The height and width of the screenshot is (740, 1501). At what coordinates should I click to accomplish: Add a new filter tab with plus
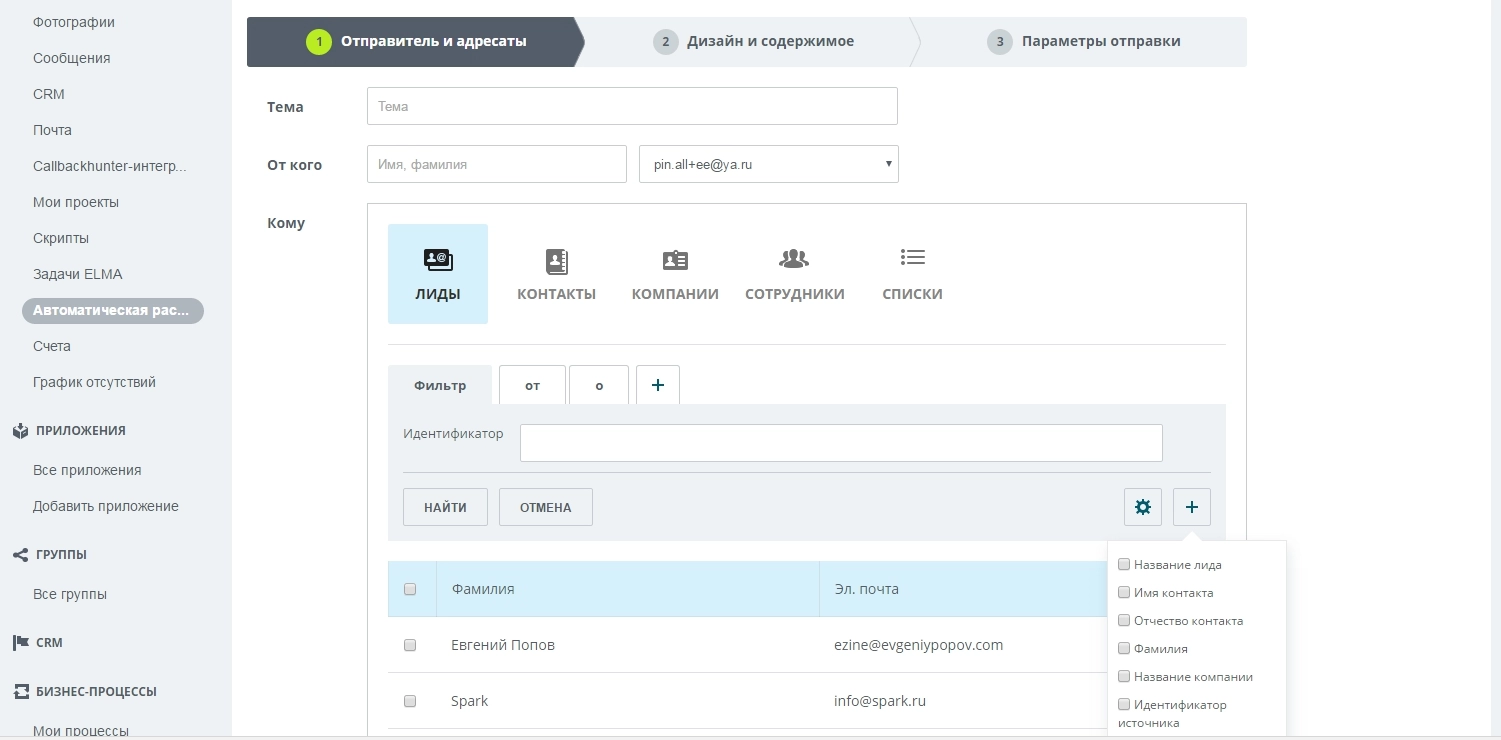click(x=657, y=385)
